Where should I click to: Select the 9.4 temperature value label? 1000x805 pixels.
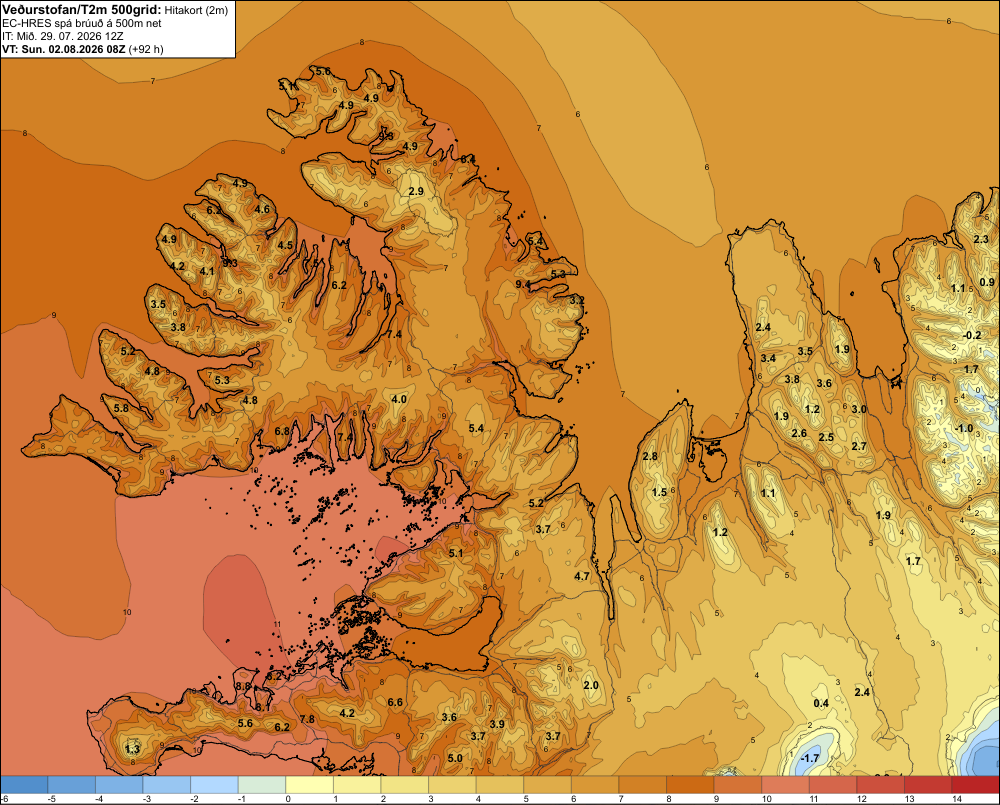pyautogui.click(x=523, y=284)
